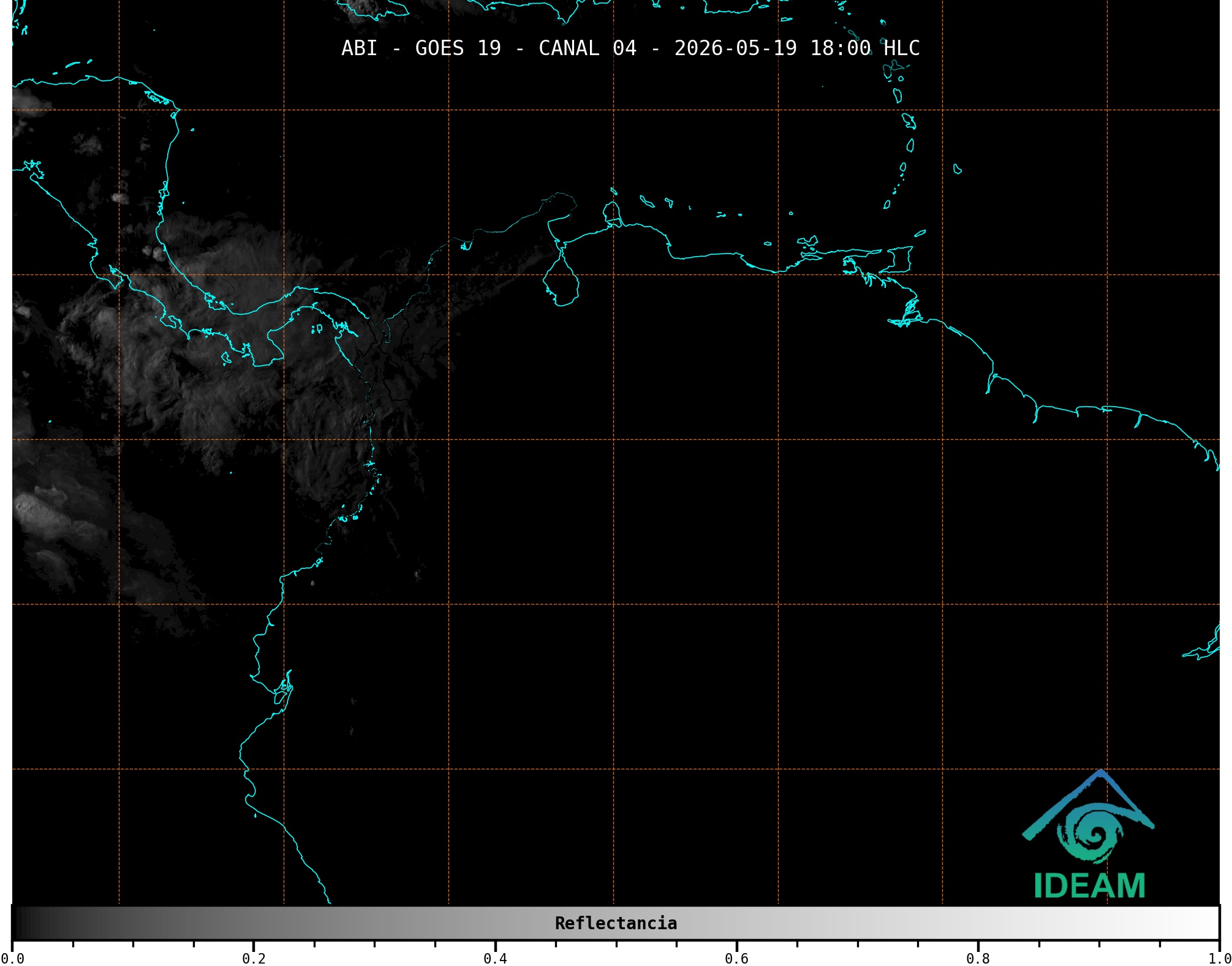Select the Trinidad island outline
The height and width of the screenshot is (966, 1232).
(x=895, y=260)
